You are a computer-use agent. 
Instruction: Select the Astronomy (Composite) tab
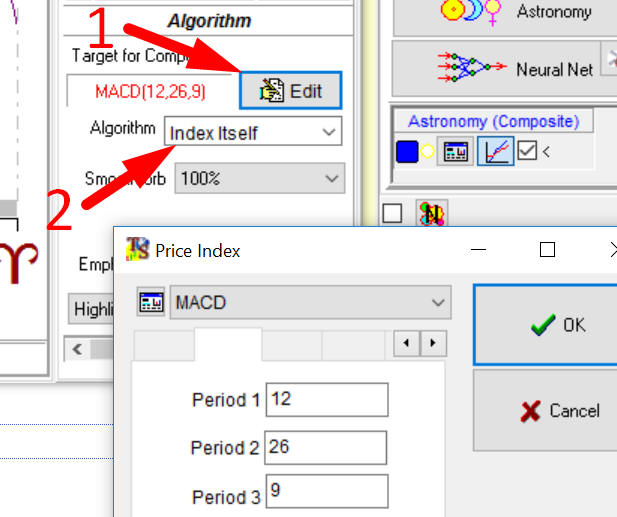[492, 121]
